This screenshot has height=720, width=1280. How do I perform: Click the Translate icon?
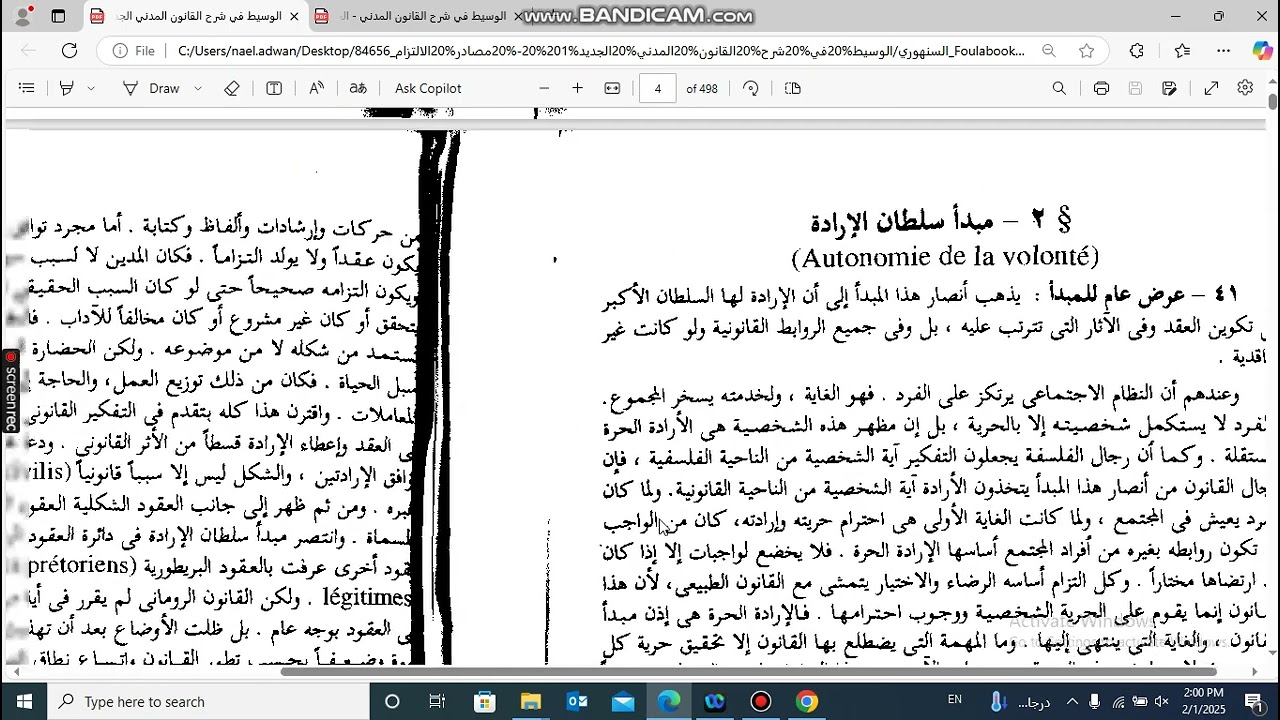click(358, 88)
